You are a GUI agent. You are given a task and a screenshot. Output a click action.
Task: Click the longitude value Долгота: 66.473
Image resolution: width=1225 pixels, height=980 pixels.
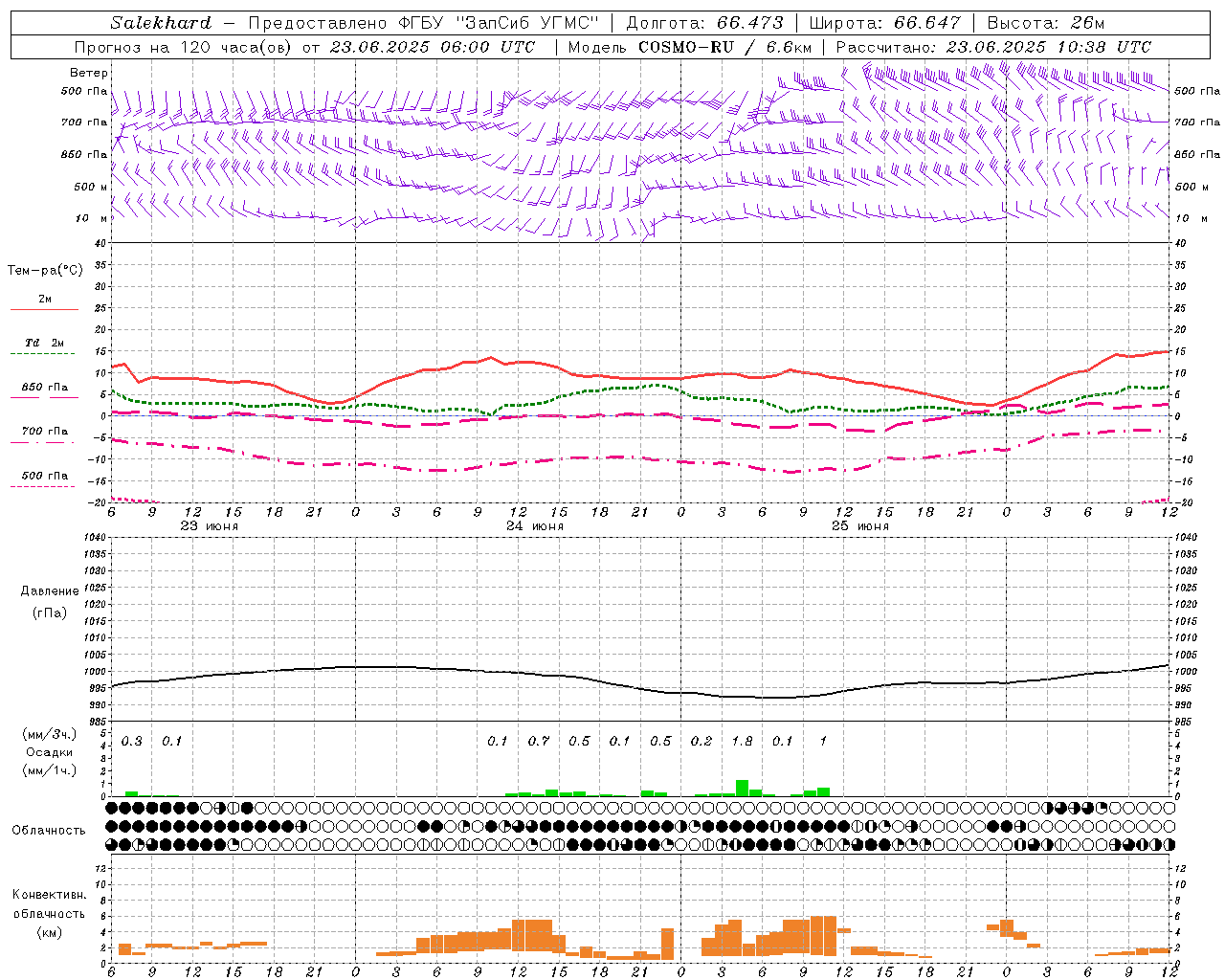(x=704, y=23)
